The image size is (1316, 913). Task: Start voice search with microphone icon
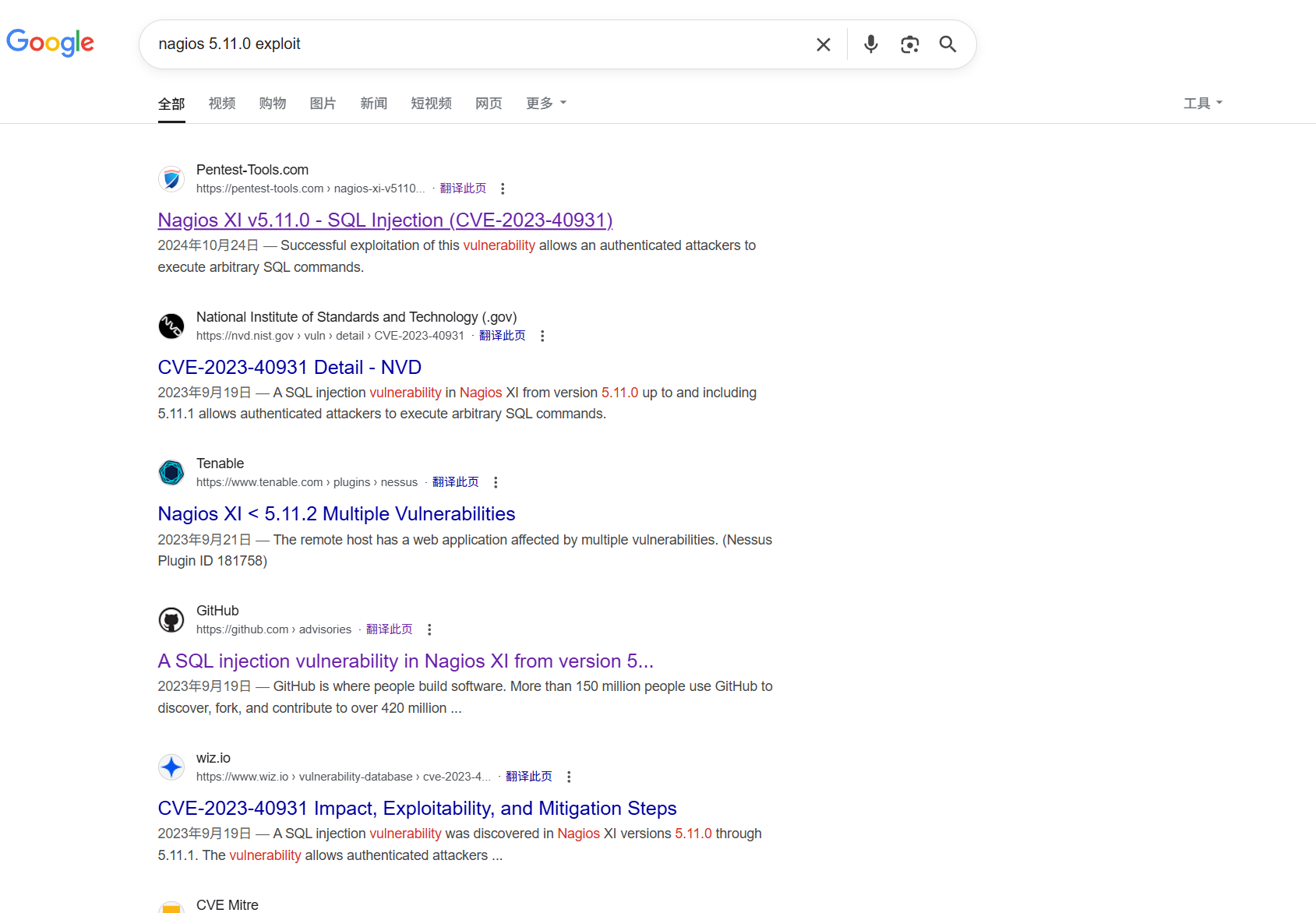pyautogui.click(x=871, y=44)
